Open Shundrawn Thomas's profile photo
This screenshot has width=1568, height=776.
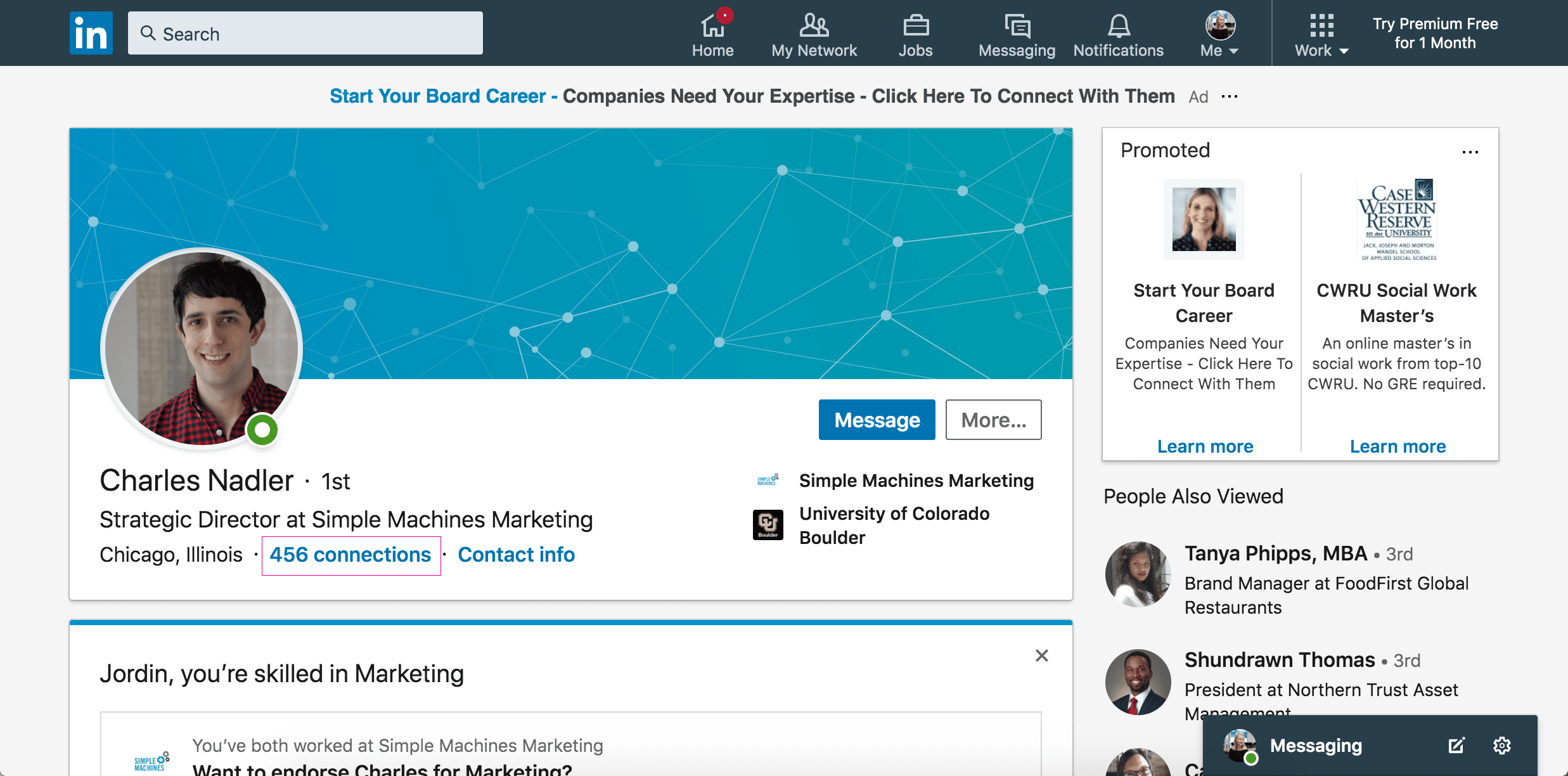[x=1138, y=682]
